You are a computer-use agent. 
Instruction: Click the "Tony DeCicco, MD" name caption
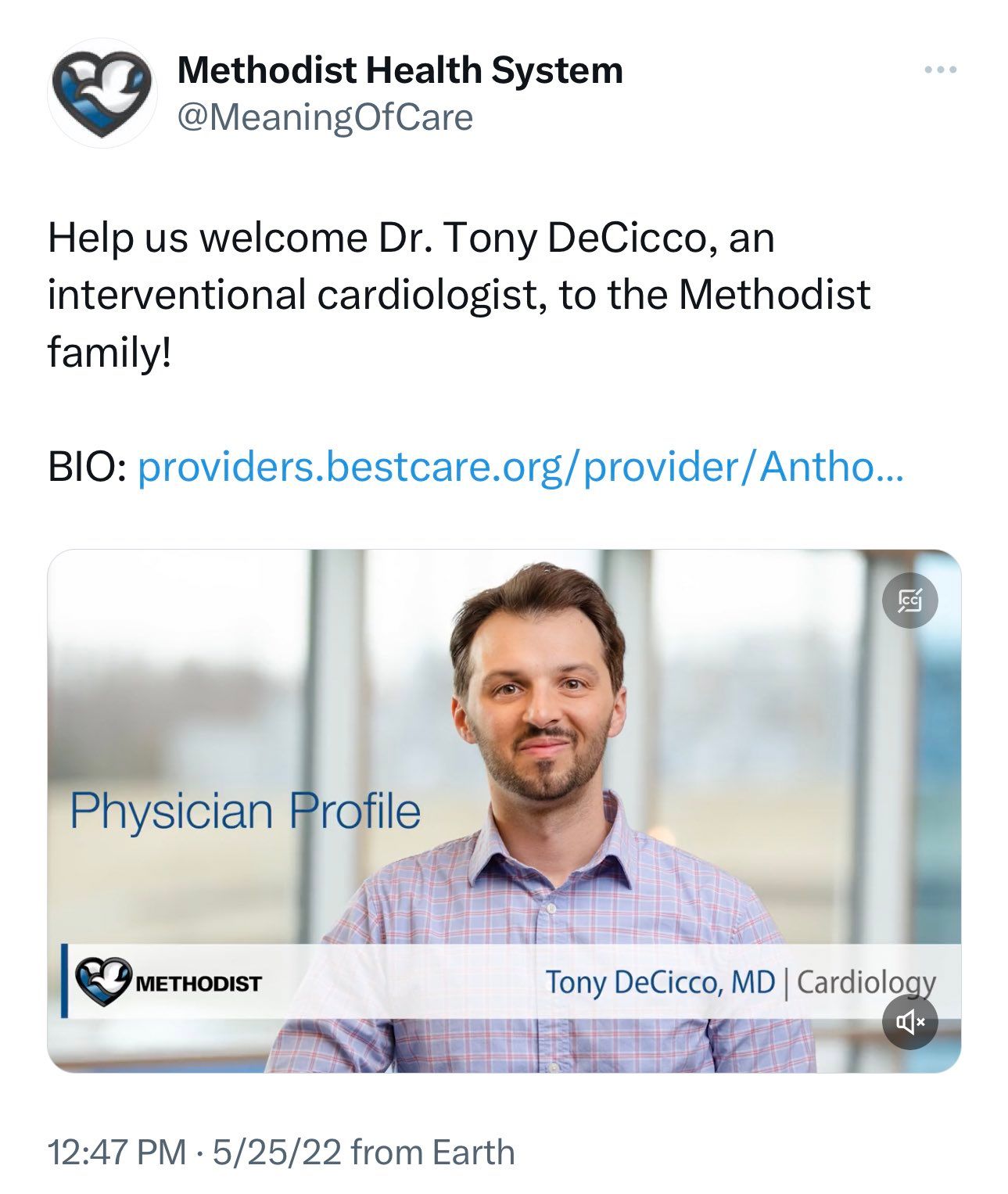pyautogui.click(x=659, y=982)
